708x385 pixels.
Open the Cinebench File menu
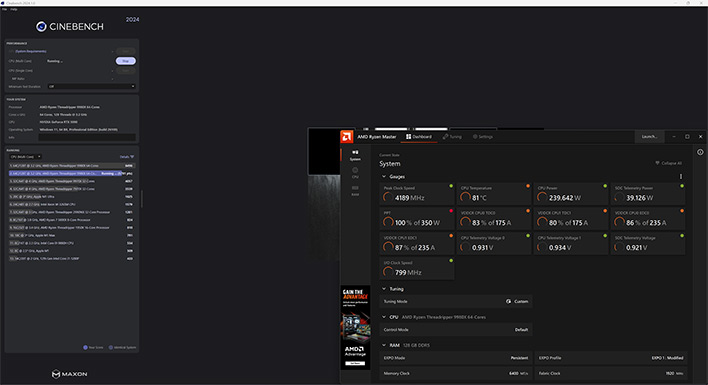[5, 9]
